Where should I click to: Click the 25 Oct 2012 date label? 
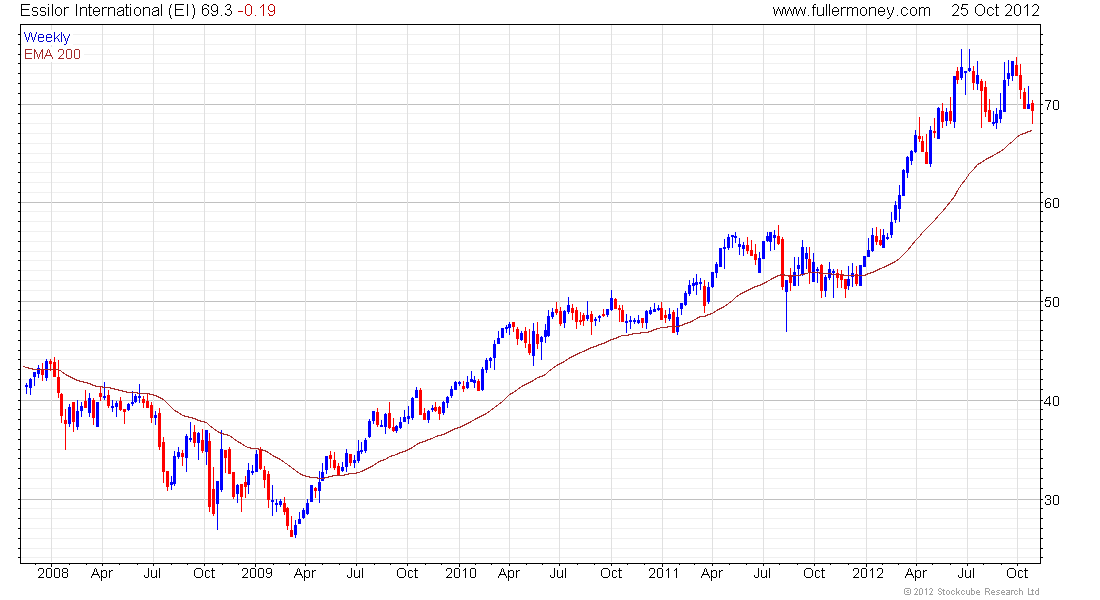click(x=995, y=11)
